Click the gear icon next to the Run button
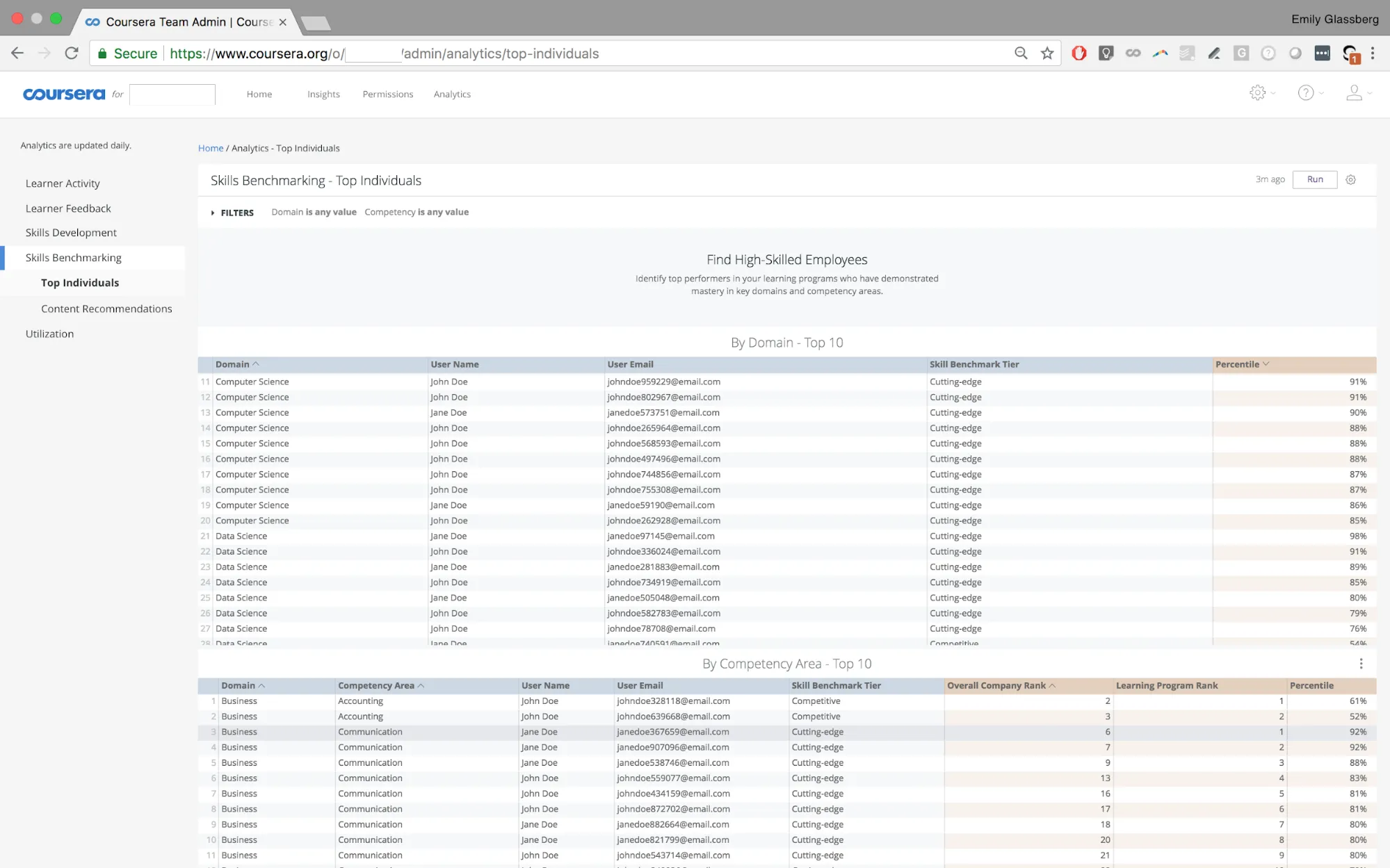Viewport: 1390px width, 868px height. (1351, 179)
